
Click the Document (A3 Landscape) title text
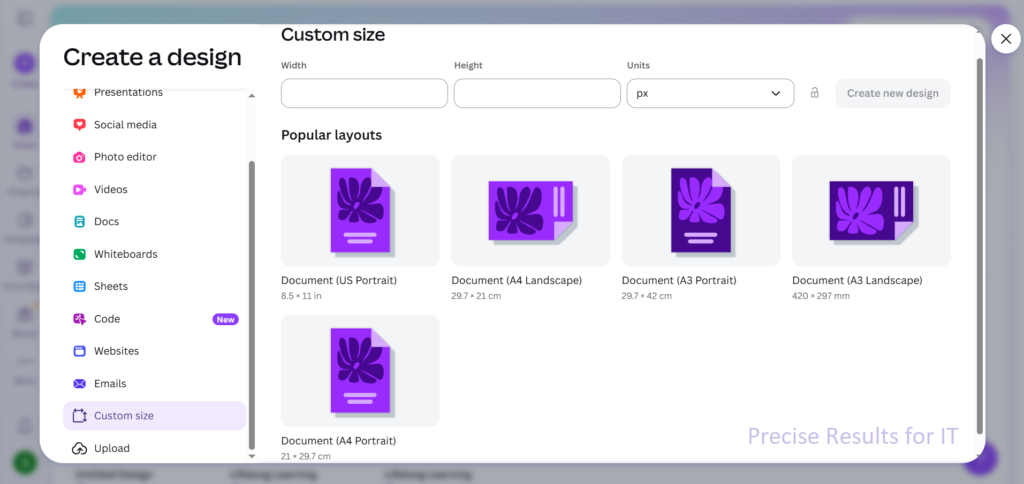click(857, 280)
